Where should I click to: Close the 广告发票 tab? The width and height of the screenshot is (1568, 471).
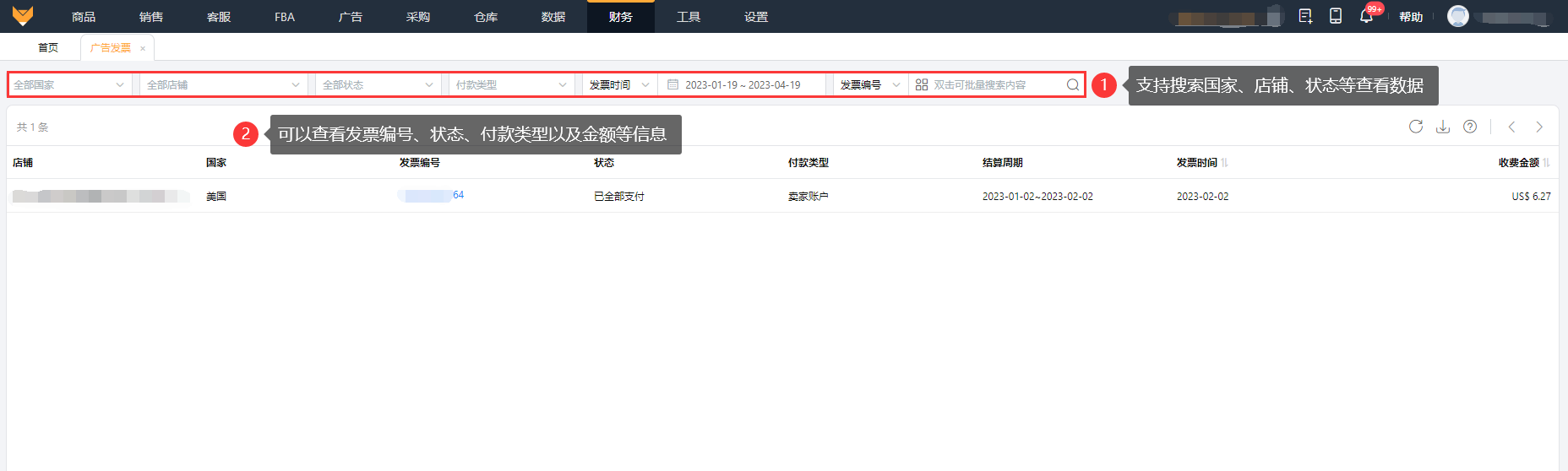(143, 48)
